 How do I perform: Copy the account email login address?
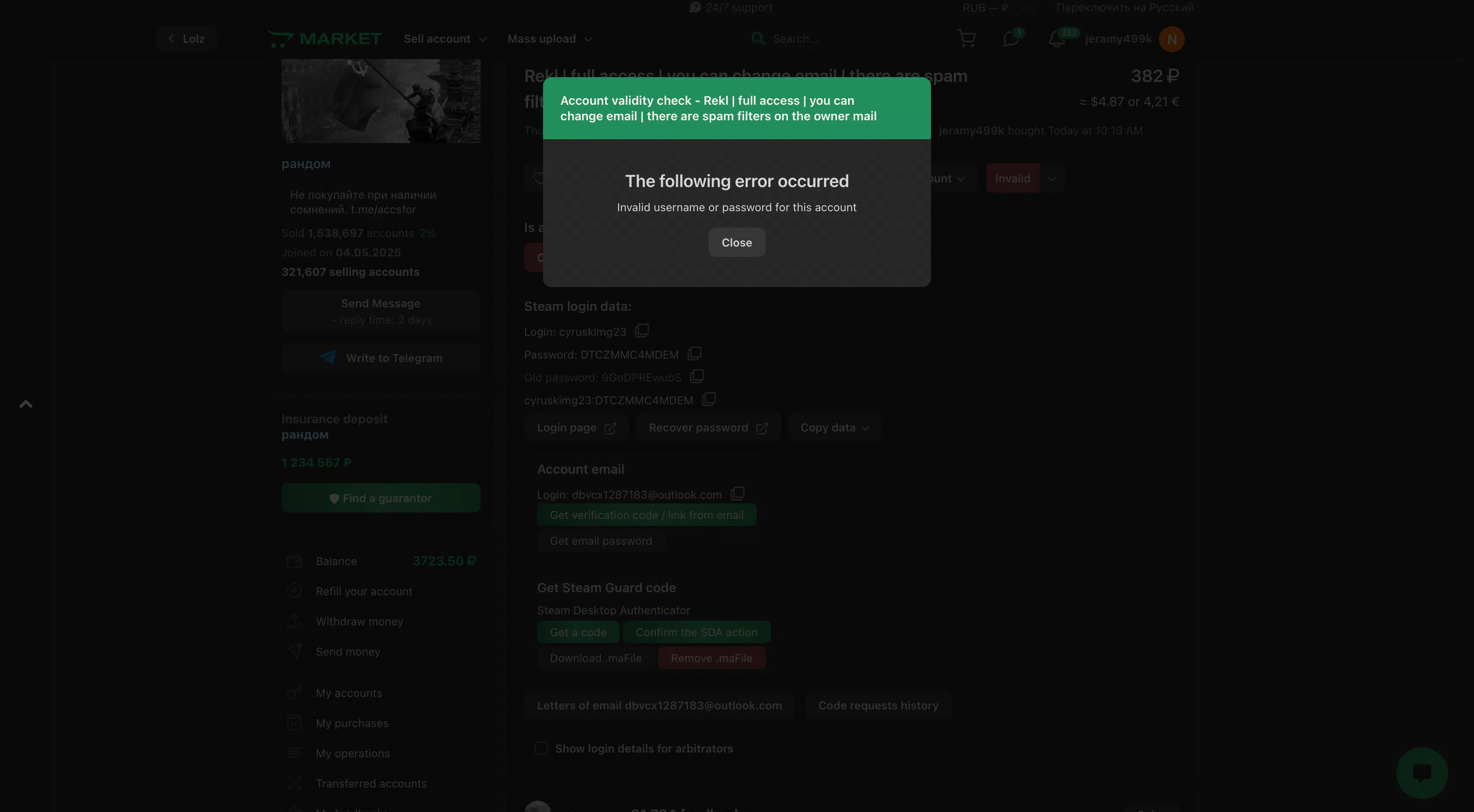pos(737,493)
